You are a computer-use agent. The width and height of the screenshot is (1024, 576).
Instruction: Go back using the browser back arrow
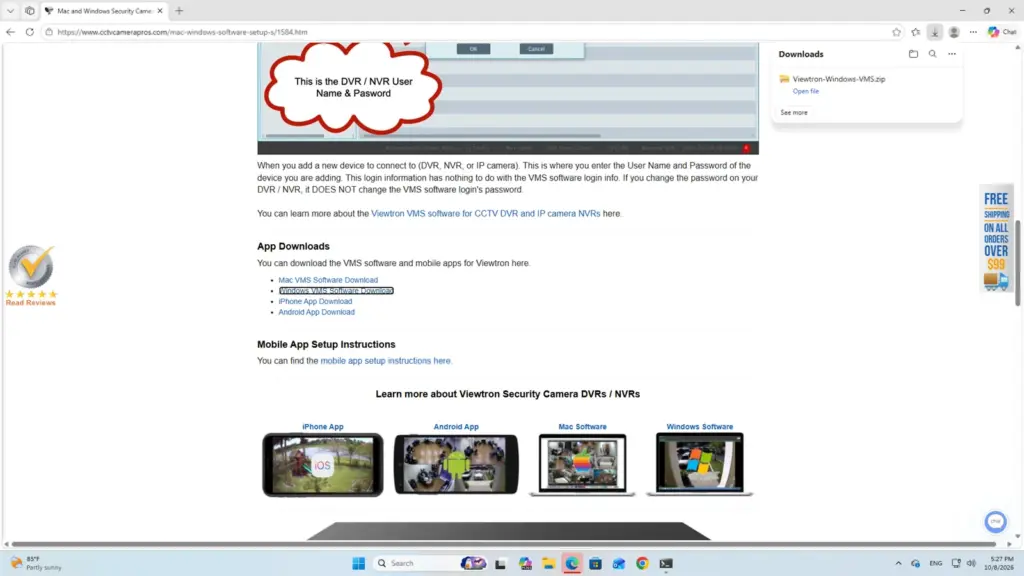pos(10,31)
